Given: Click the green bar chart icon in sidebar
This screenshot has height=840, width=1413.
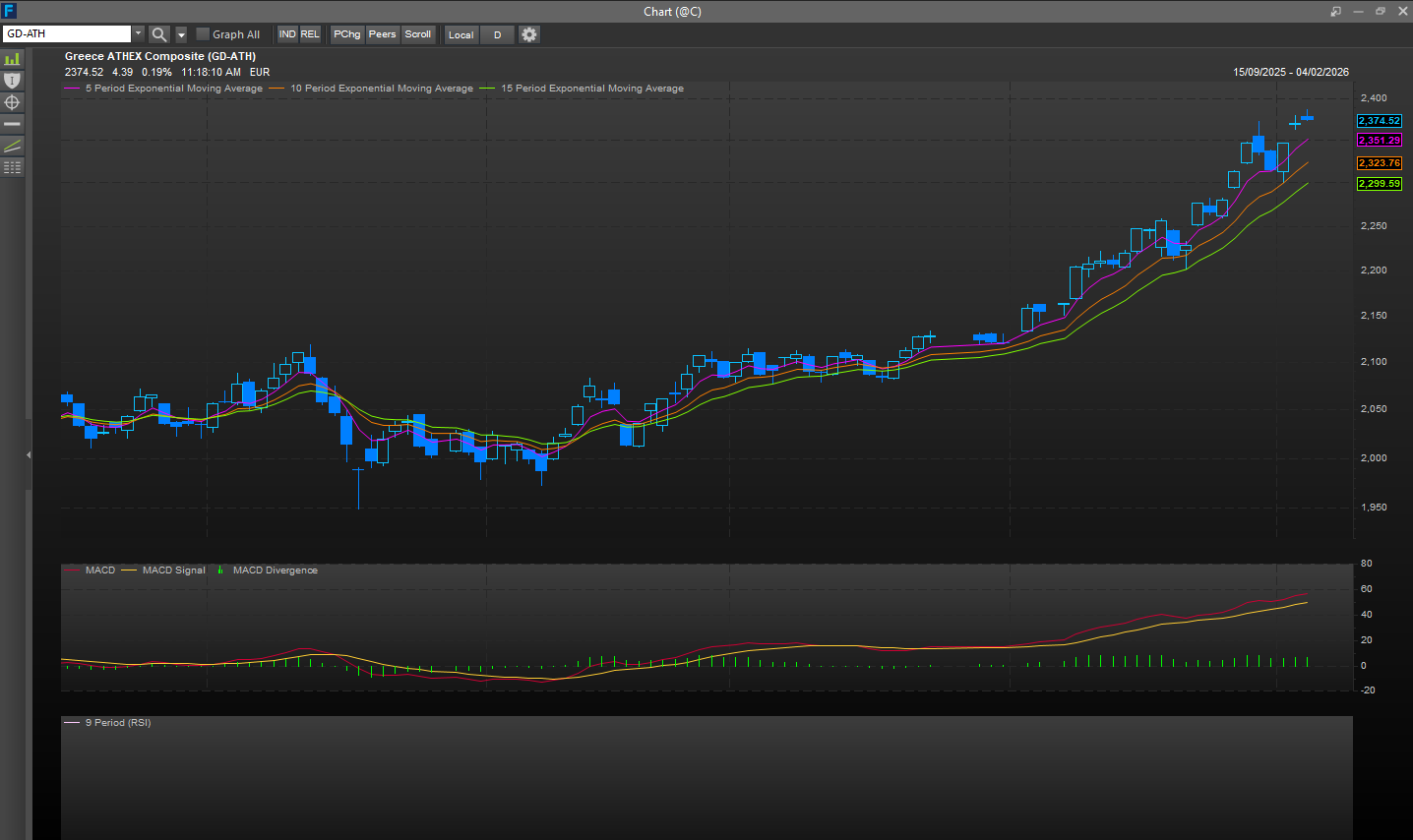Looking at the screenshot, I should pos(12,59).
